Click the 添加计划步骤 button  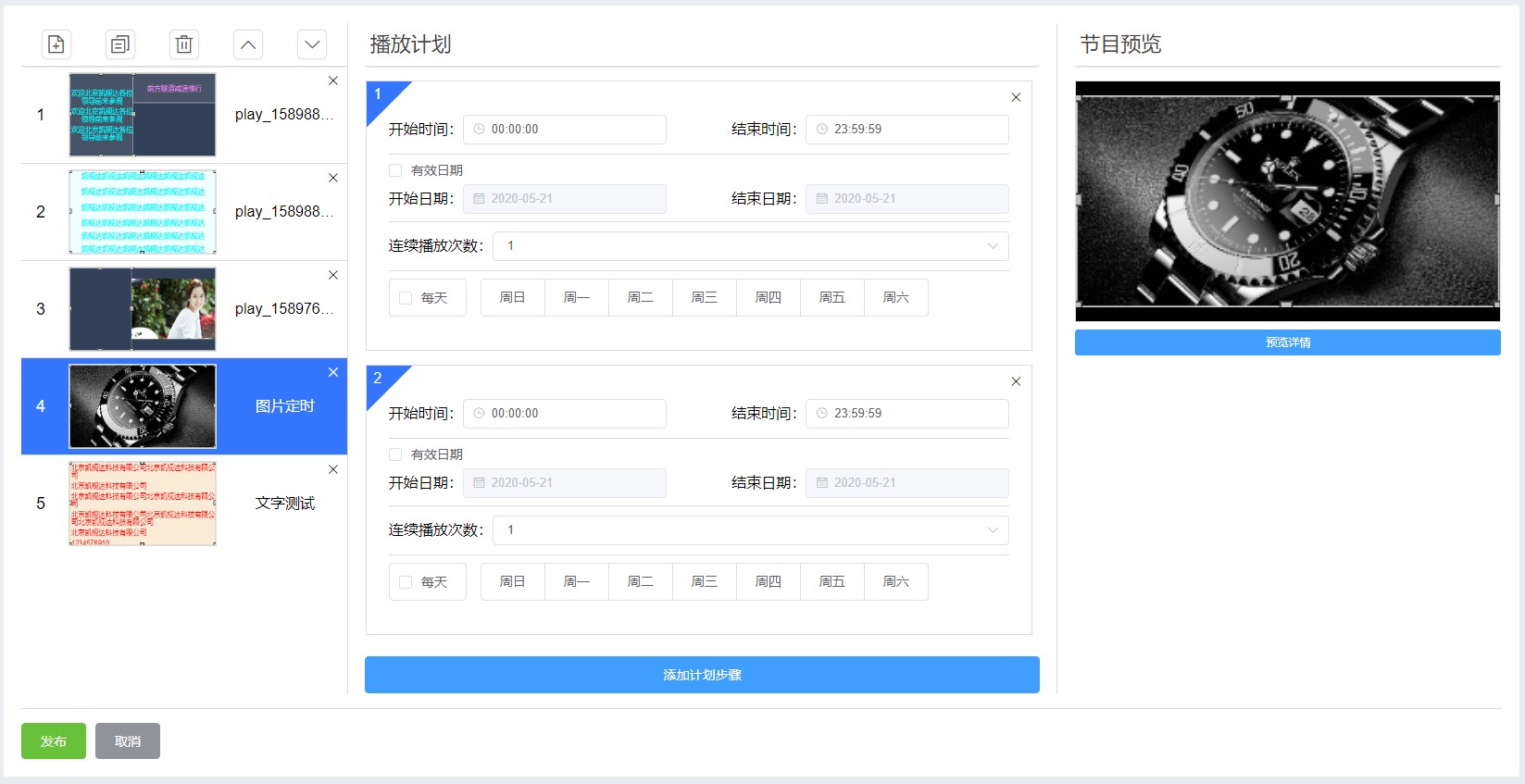point(702,675)
